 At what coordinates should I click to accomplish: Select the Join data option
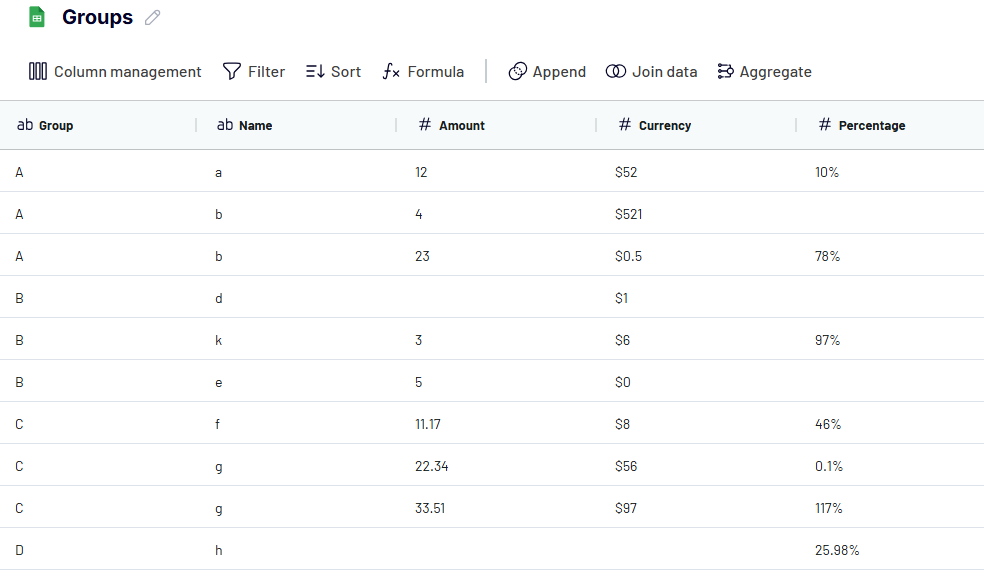(x=651, y=72)
